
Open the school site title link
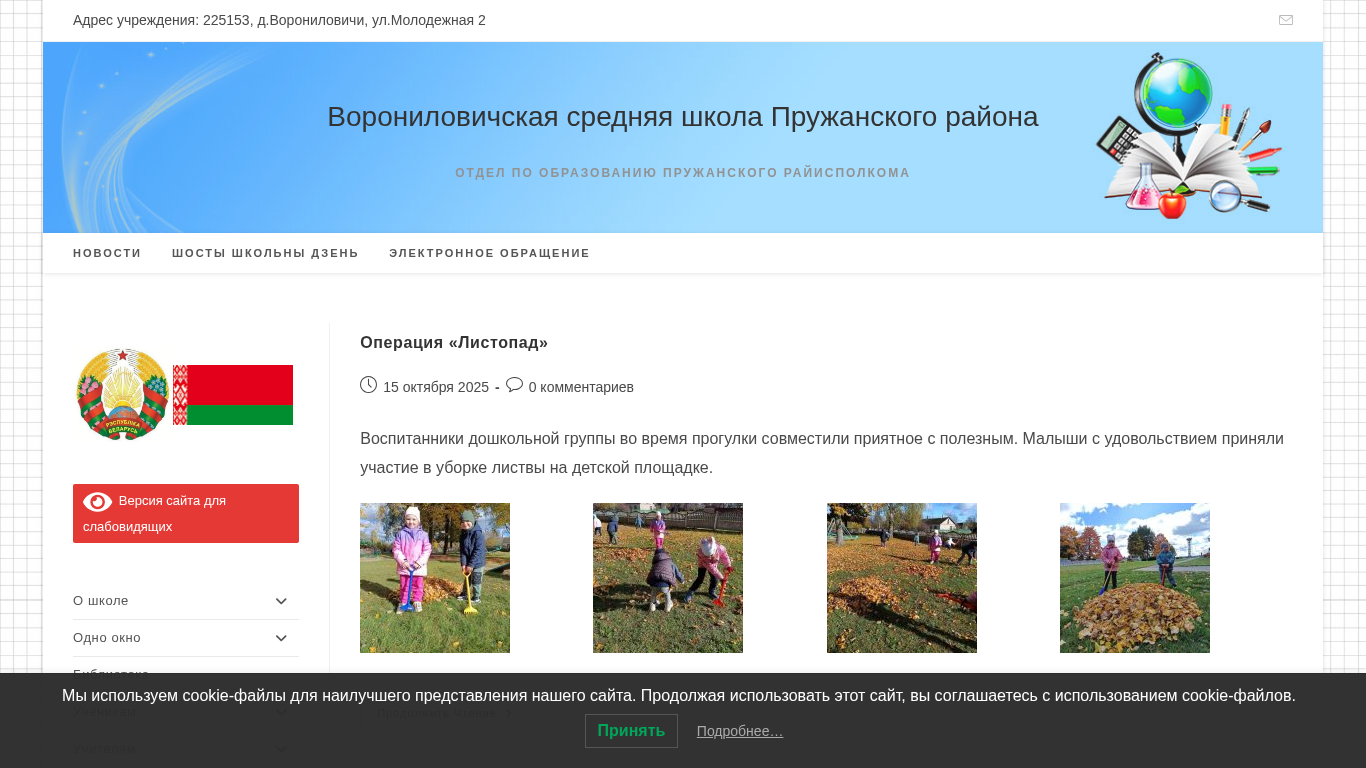pos(682,117)
